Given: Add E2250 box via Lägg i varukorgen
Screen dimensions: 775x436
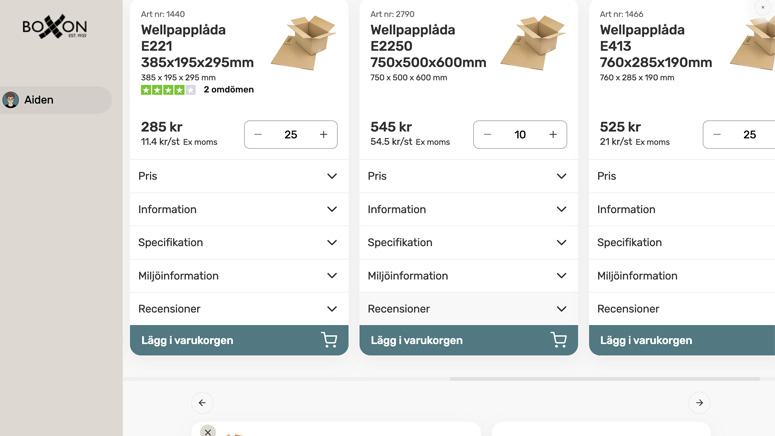Looking at the screenshot, I should (469, 340).
